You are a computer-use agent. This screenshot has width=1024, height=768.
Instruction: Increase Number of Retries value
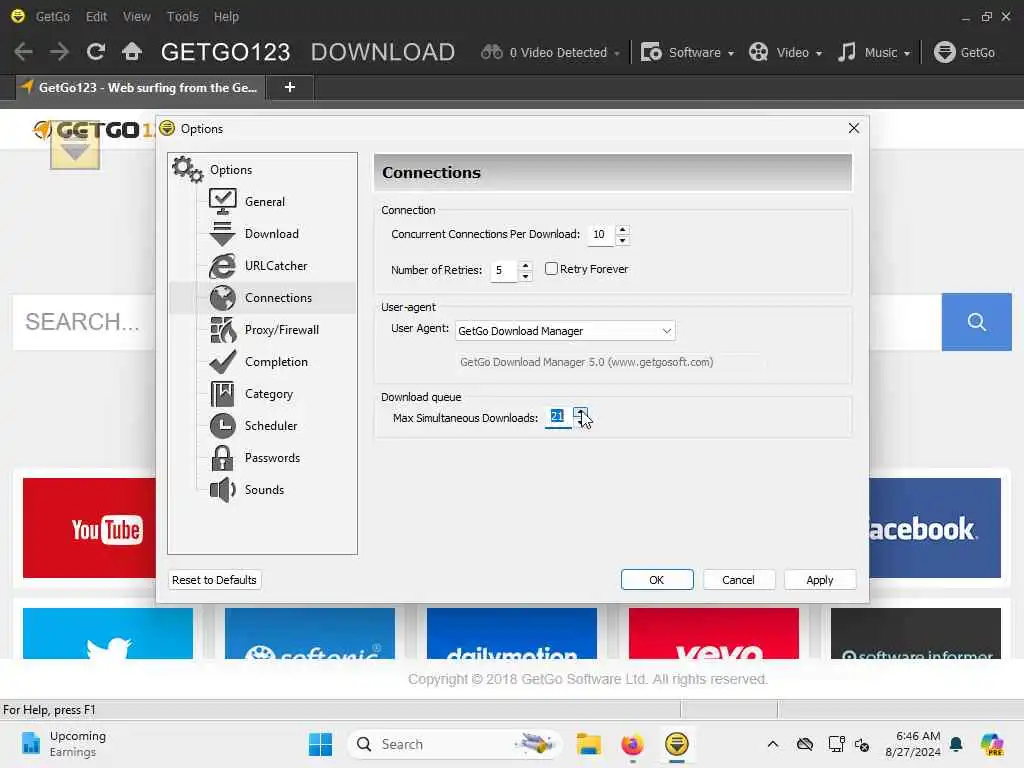(x=525, y=266)
